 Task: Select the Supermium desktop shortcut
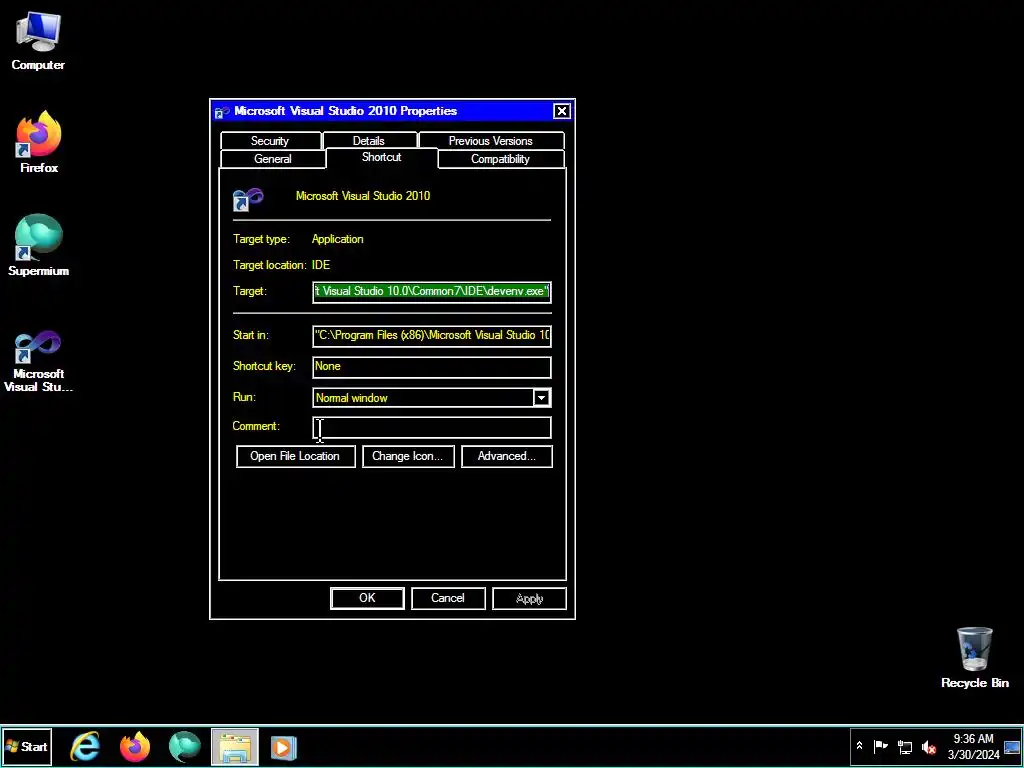click(39, 246)
